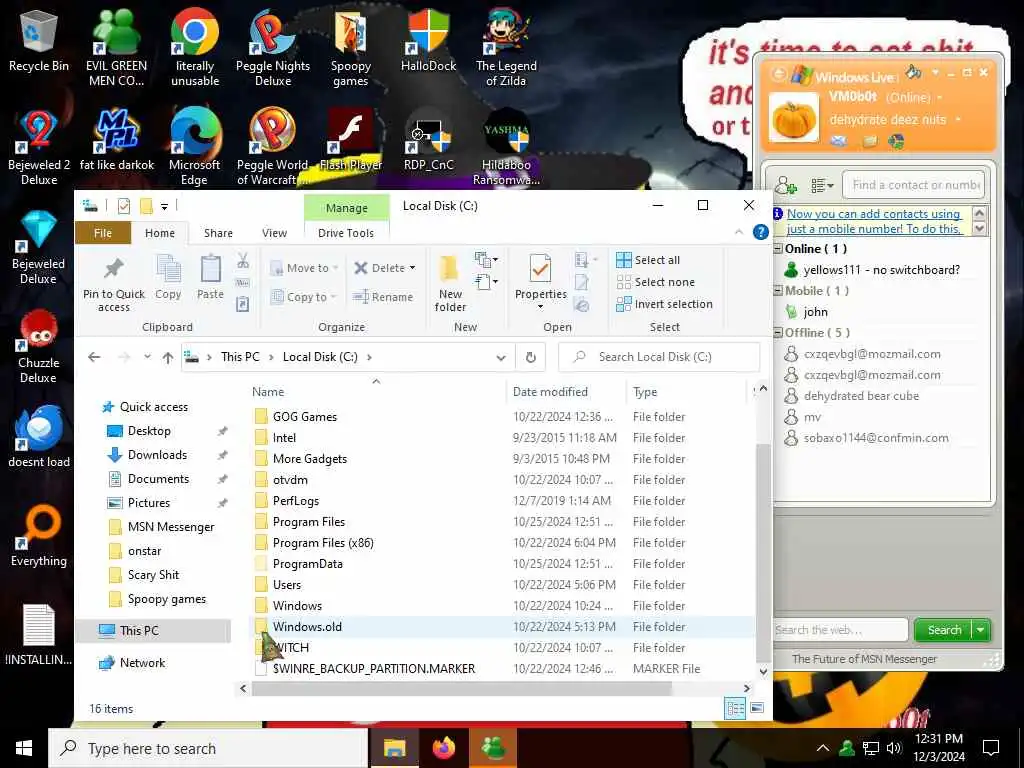Switch to the Home ribbon tab
Screen dimensions: 1024x768
(159, 233)
